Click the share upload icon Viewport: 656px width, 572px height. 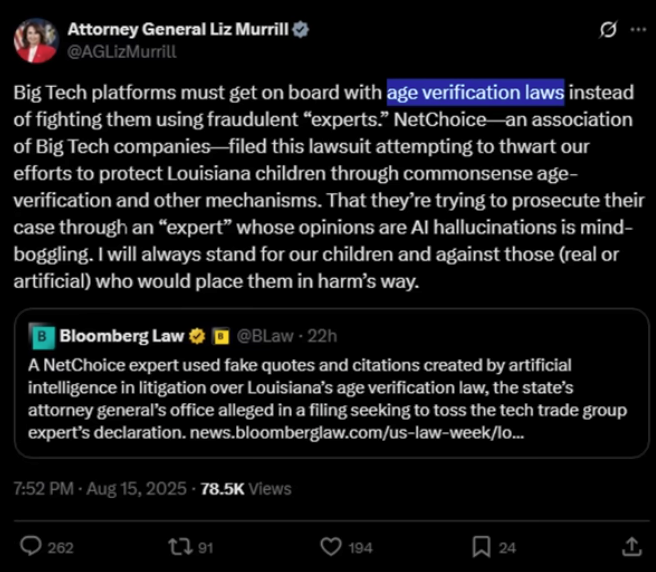[x=632, y=546]
